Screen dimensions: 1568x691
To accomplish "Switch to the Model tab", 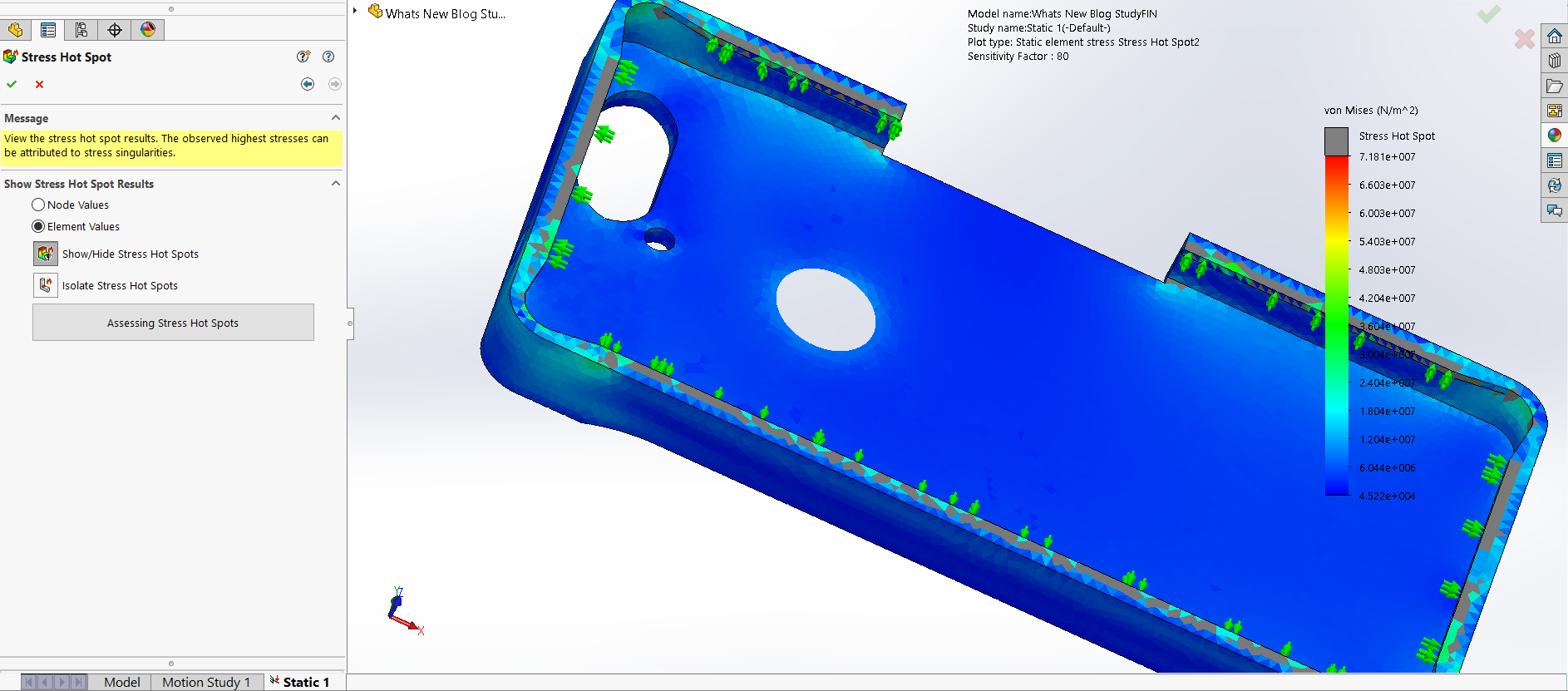I will pos(121,682).
